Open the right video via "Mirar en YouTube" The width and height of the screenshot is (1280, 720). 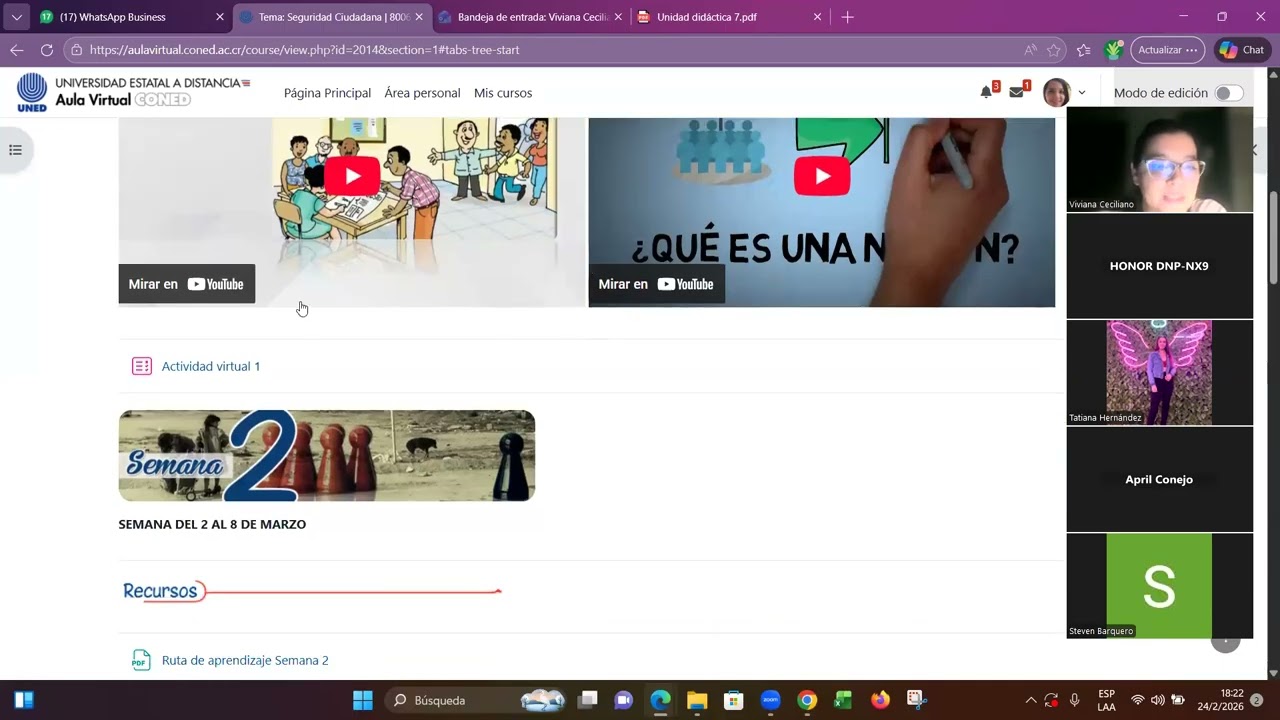pos(657,284)
